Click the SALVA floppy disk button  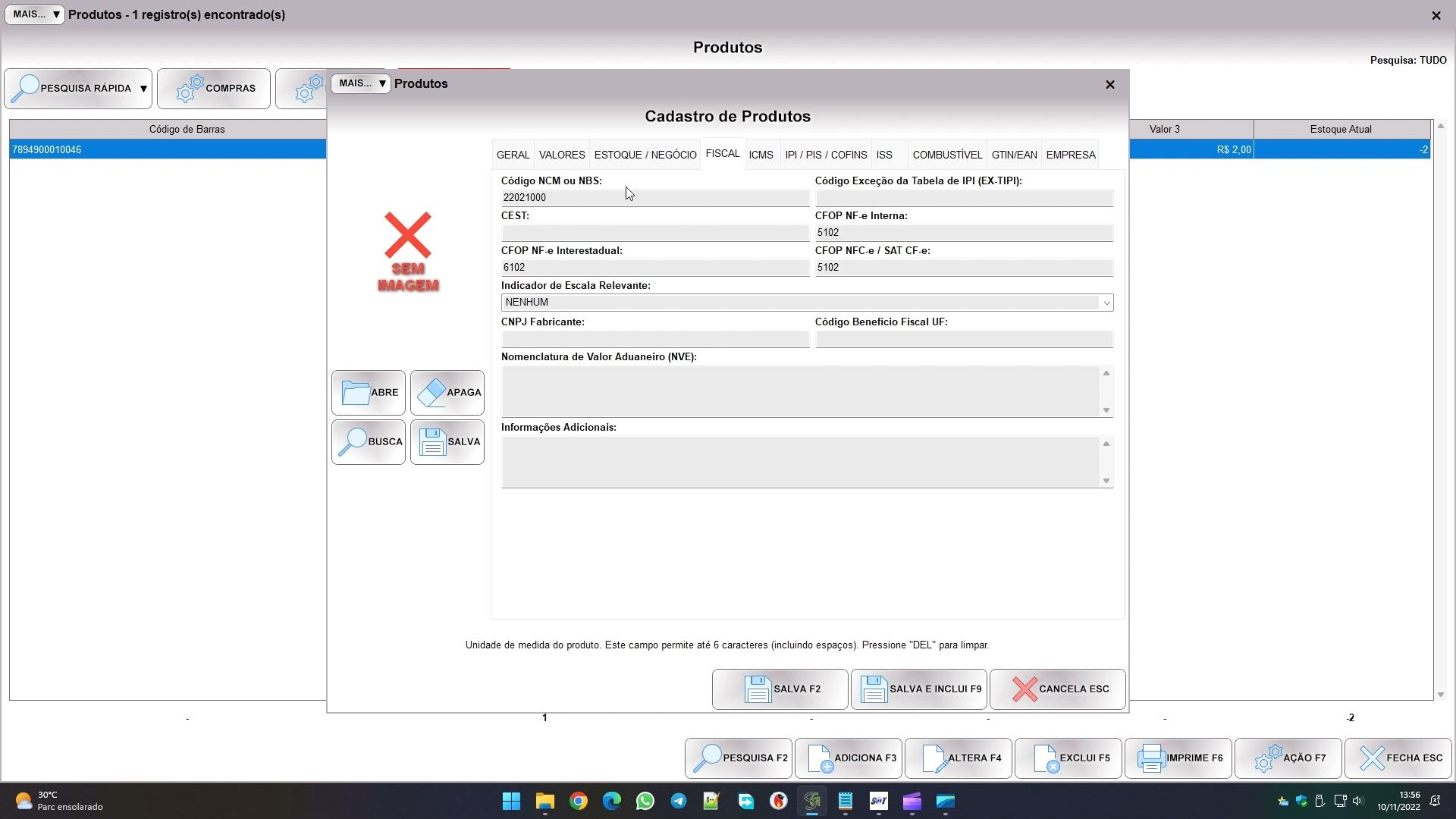click(x=447, y=442)
